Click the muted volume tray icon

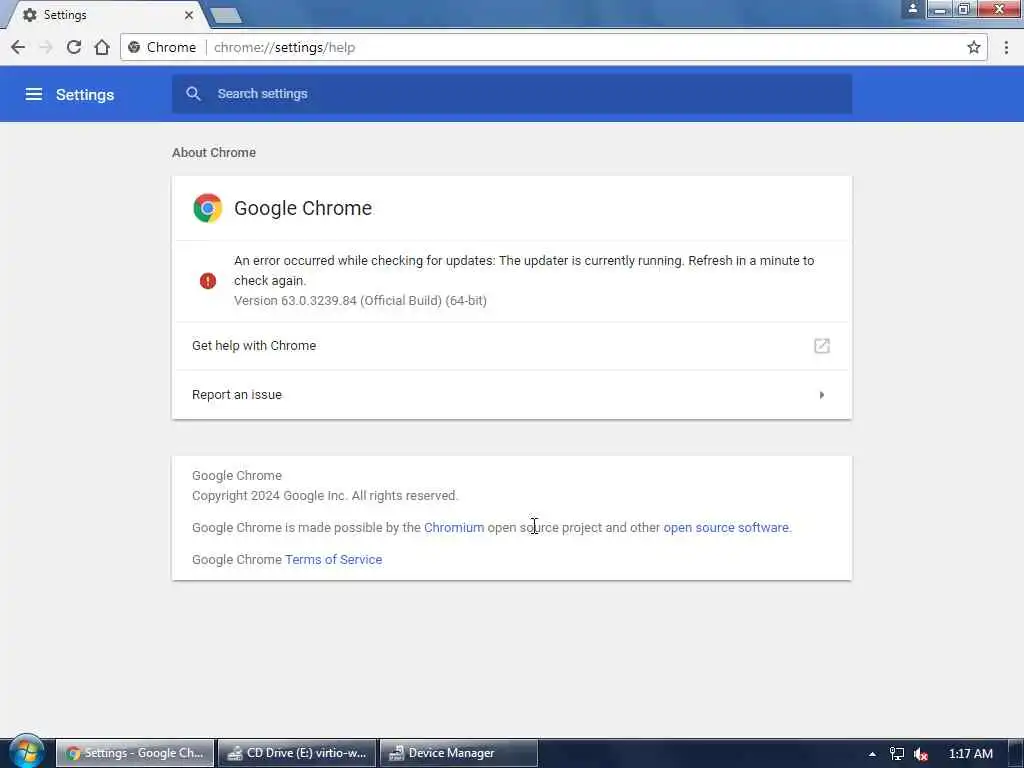point(921,754)
